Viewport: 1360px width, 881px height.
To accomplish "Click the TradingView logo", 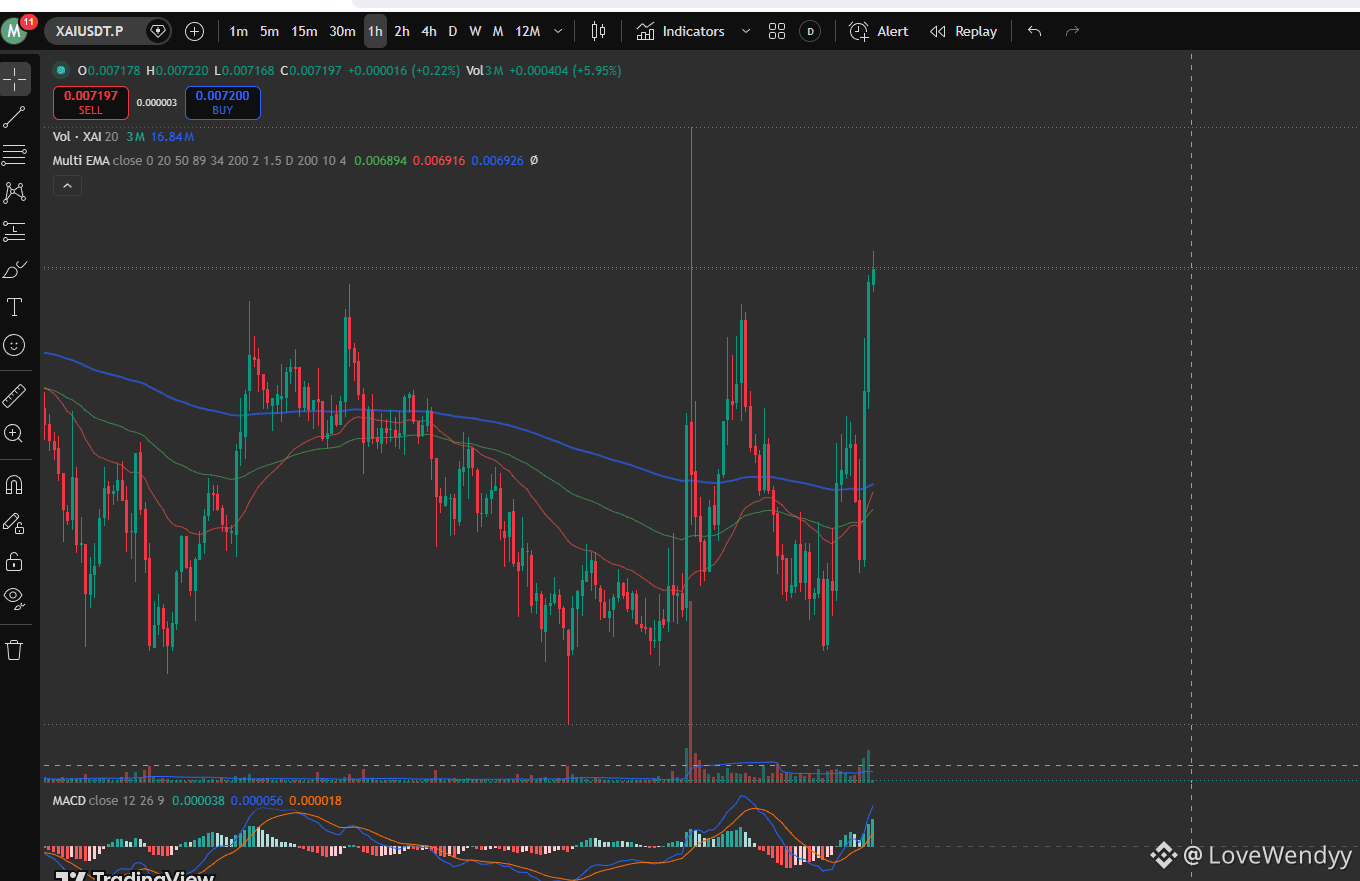I will [x=135, y=876].
